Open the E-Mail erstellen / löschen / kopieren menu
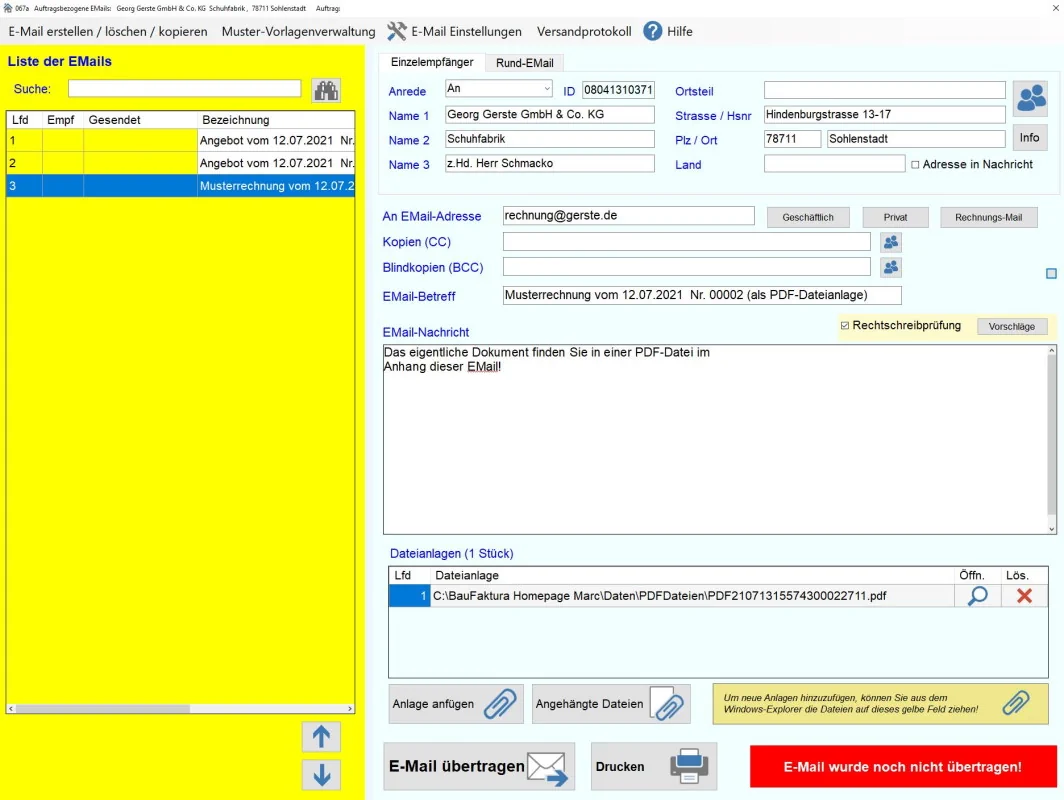 point(108,31)
